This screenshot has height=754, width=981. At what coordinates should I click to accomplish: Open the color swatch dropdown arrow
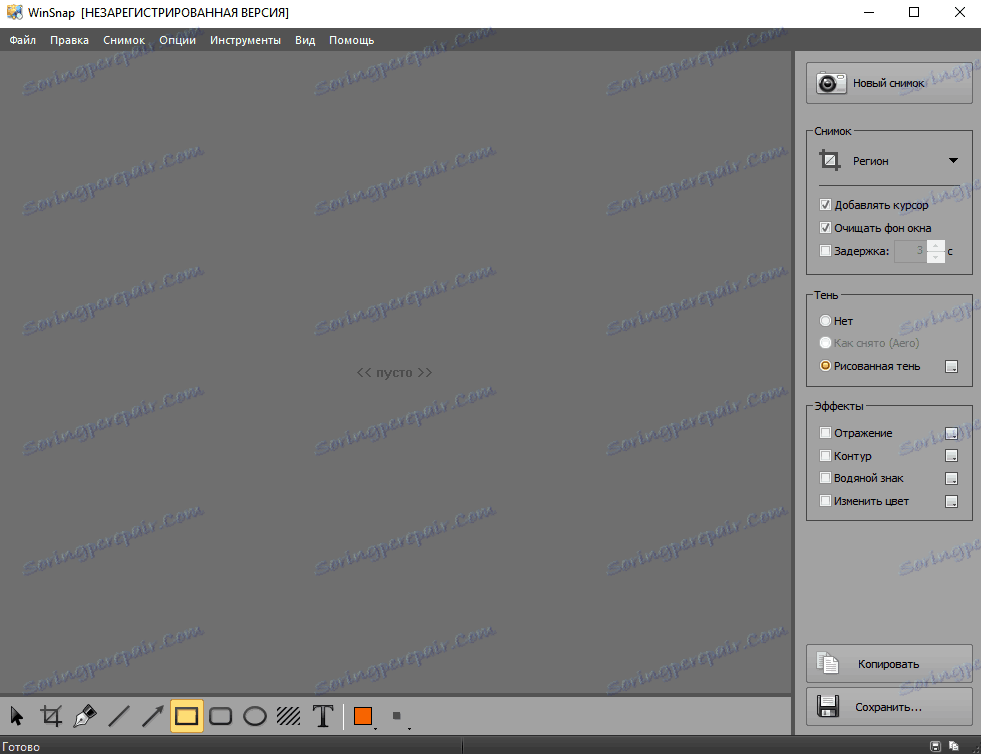375,728
